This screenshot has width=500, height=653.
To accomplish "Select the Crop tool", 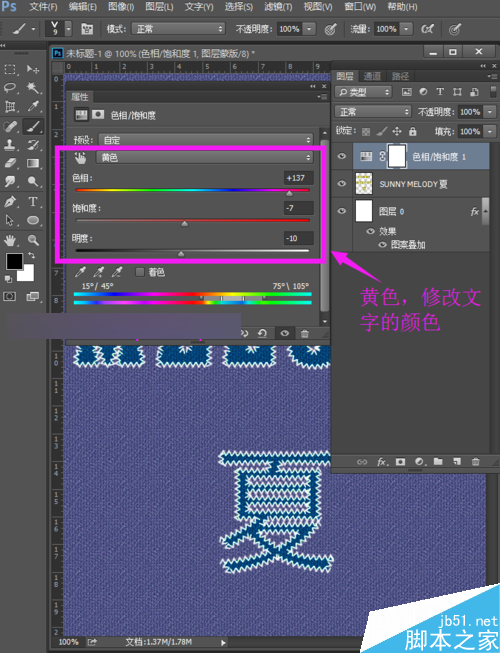I will 10,106.
